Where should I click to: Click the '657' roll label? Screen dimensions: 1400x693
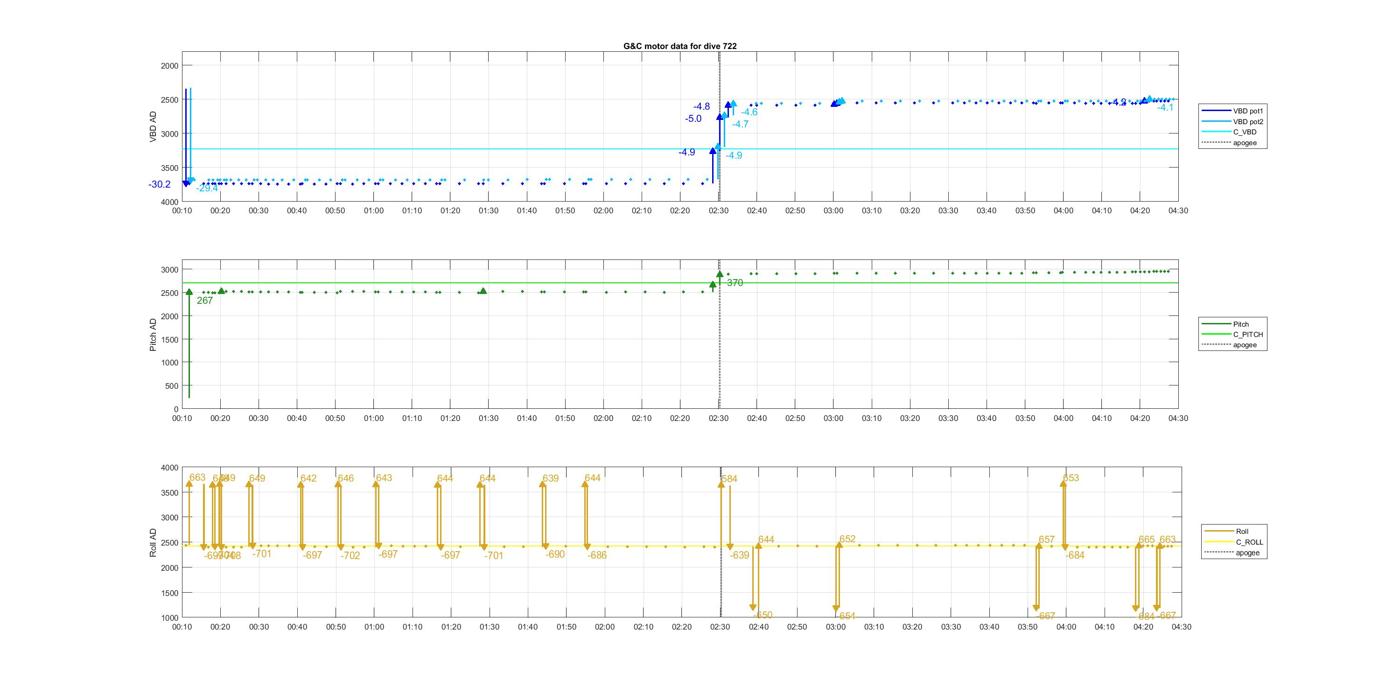pos(1047,540)
